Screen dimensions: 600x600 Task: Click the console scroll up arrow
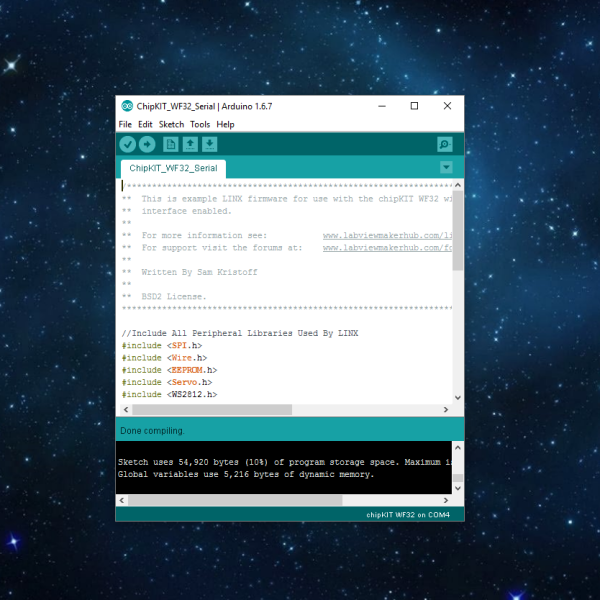tap(458, 447)
